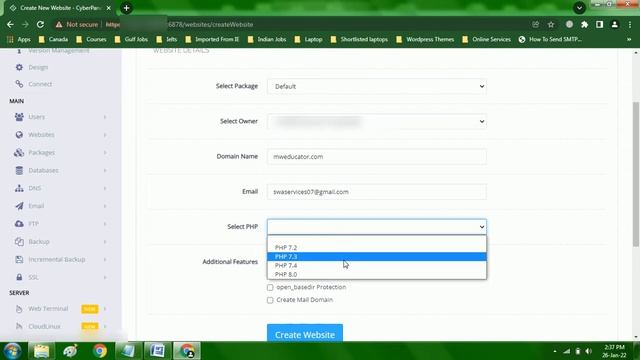Choose PHP 7.3 from the list

click(x=377, y=257)
